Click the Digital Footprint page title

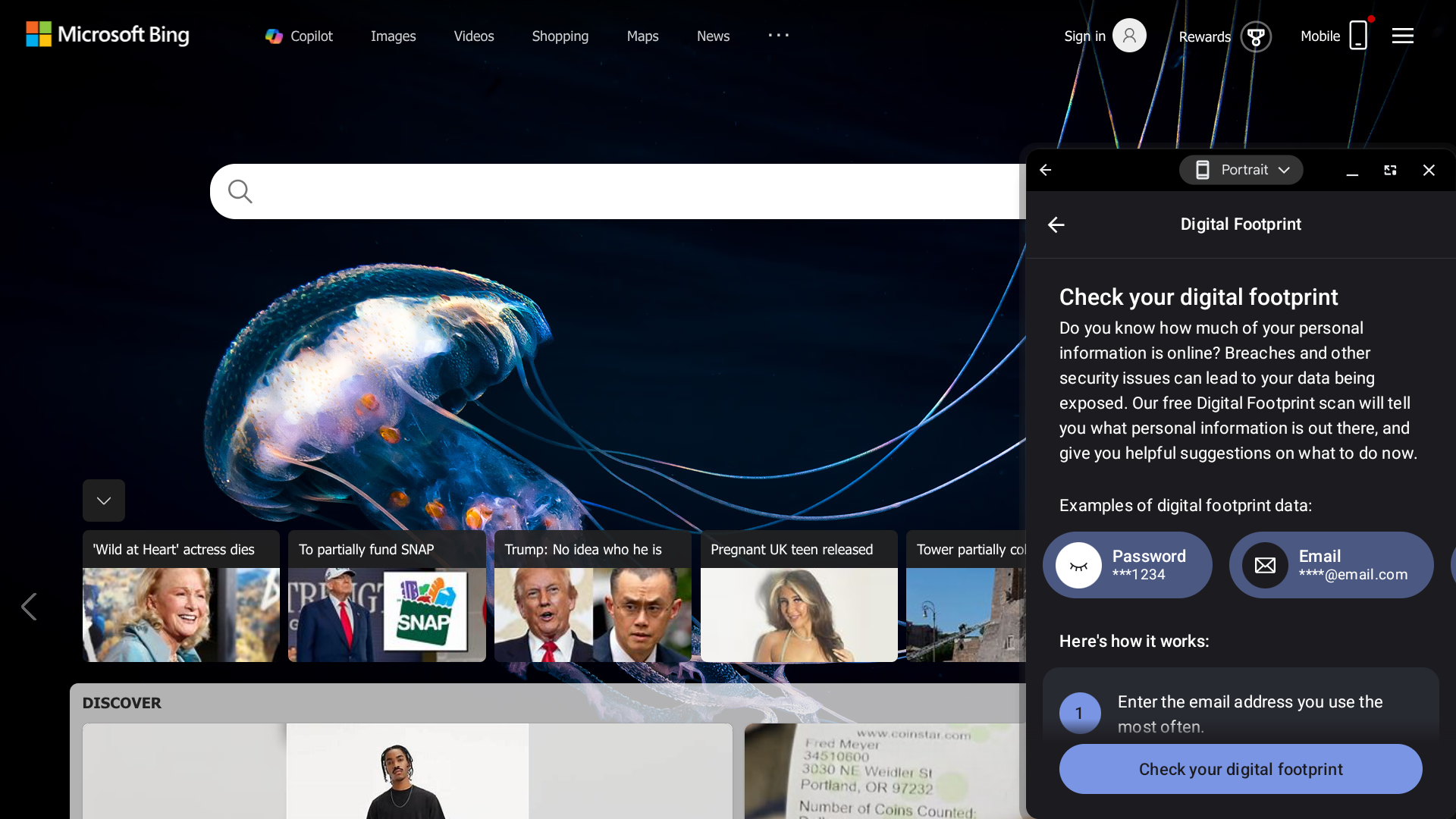(x=1241, y=224)
